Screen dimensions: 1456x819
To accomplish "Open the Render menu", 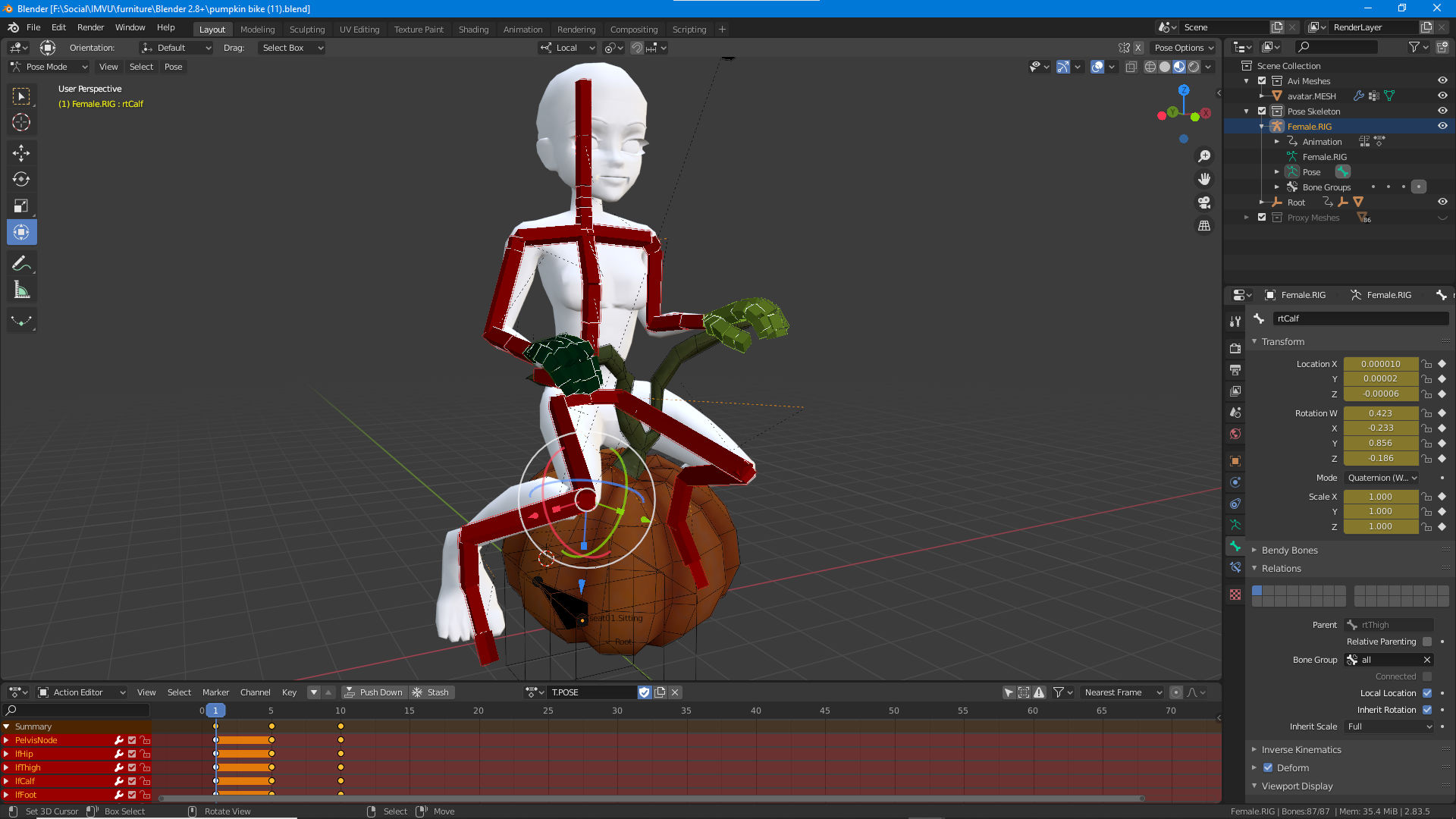I will [x=90, y=27].
